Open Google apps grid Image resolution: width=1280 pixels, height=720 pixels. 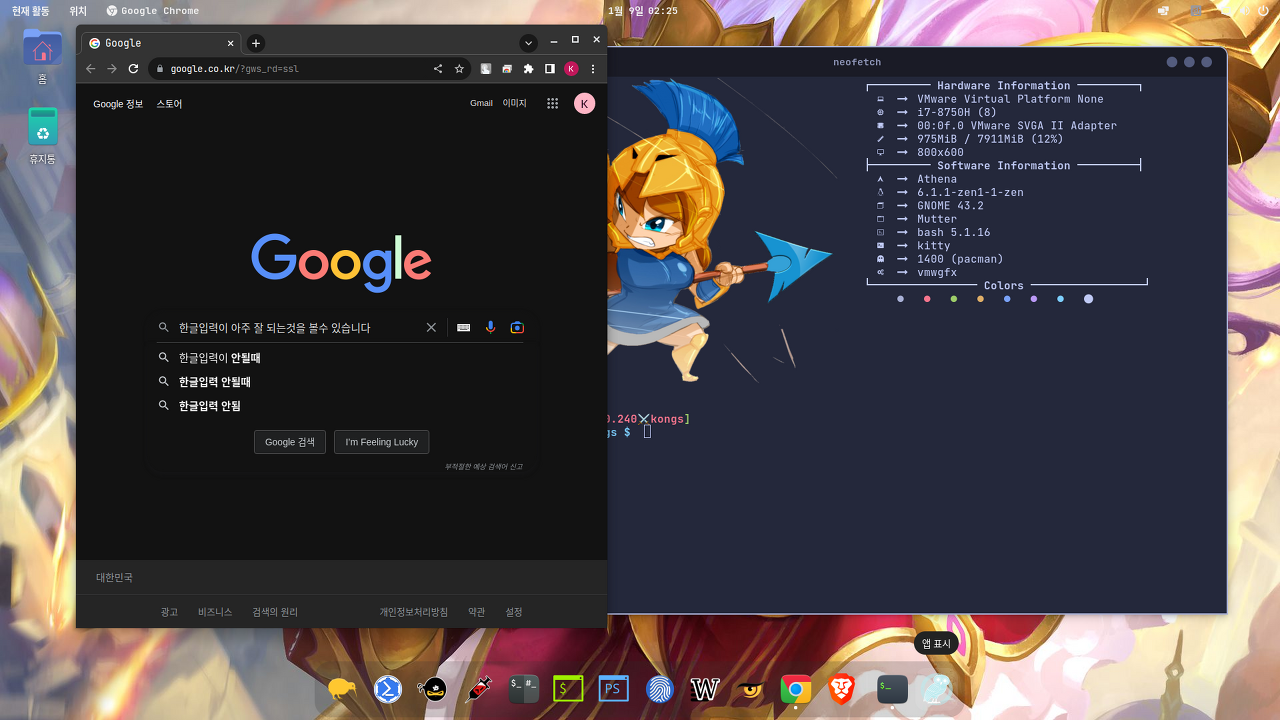552,103
